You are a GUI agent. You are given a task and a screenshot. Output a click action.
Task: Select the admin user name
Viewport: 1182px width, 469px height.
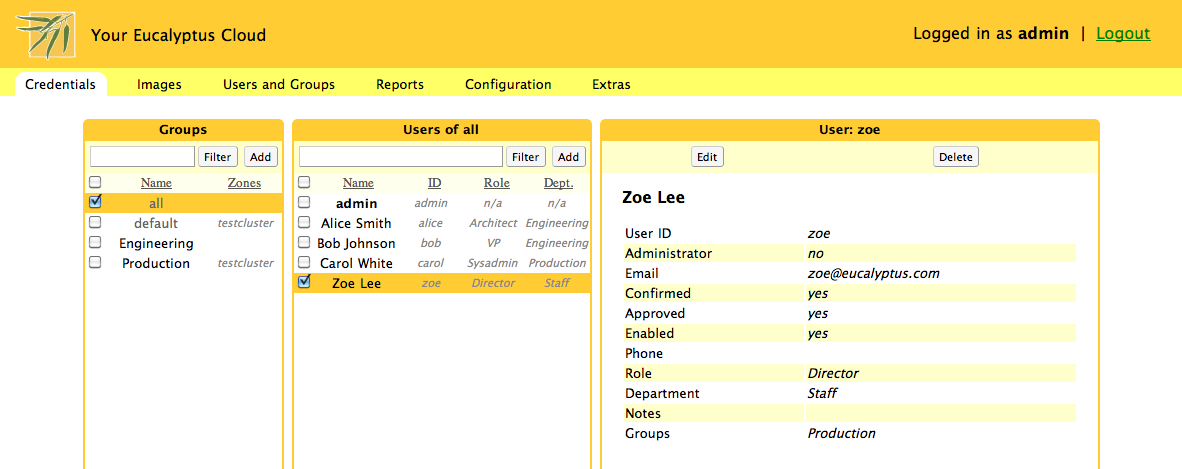point(357,204)
